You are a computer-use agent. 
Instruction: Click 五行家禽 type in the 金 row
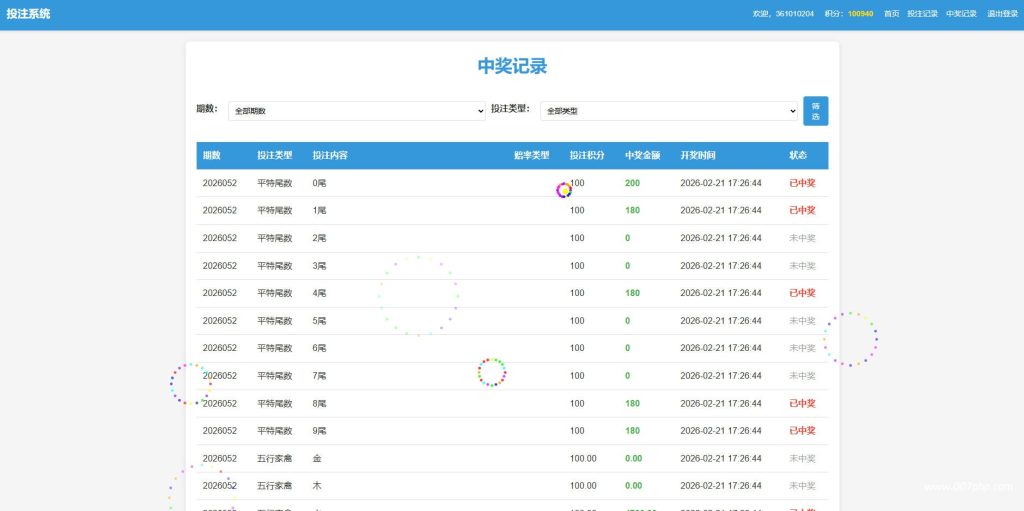(x=275, y=459)
